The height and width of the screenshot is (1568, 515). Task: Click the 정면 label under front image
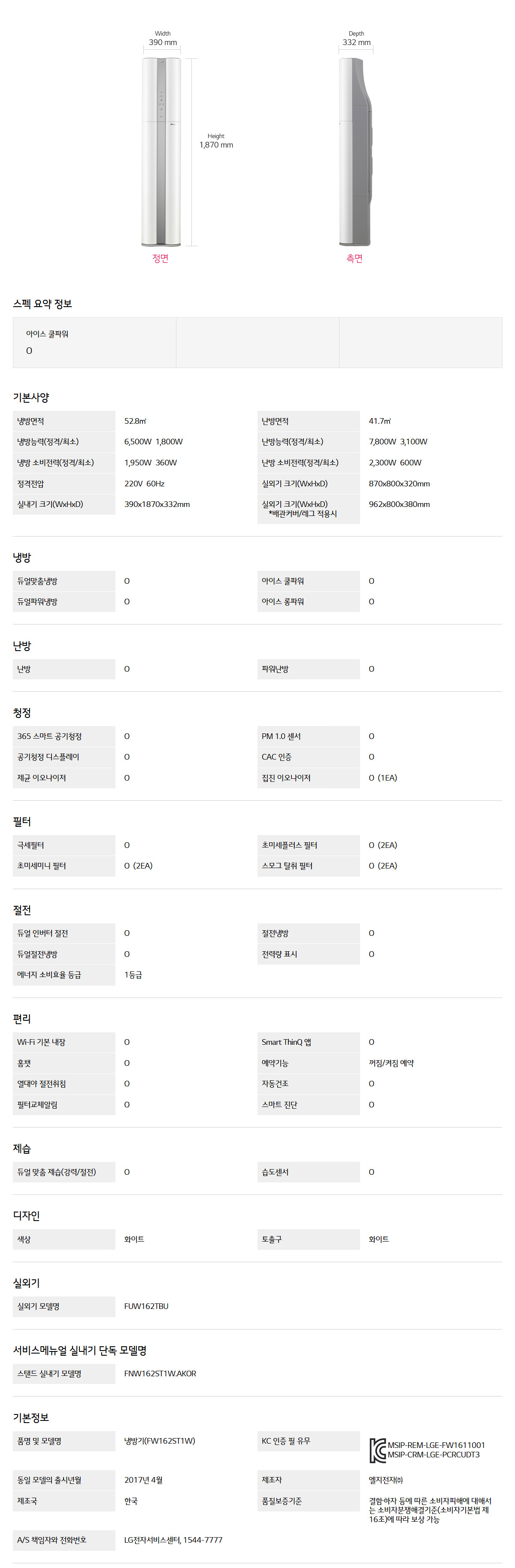click(x=160, y=258)
